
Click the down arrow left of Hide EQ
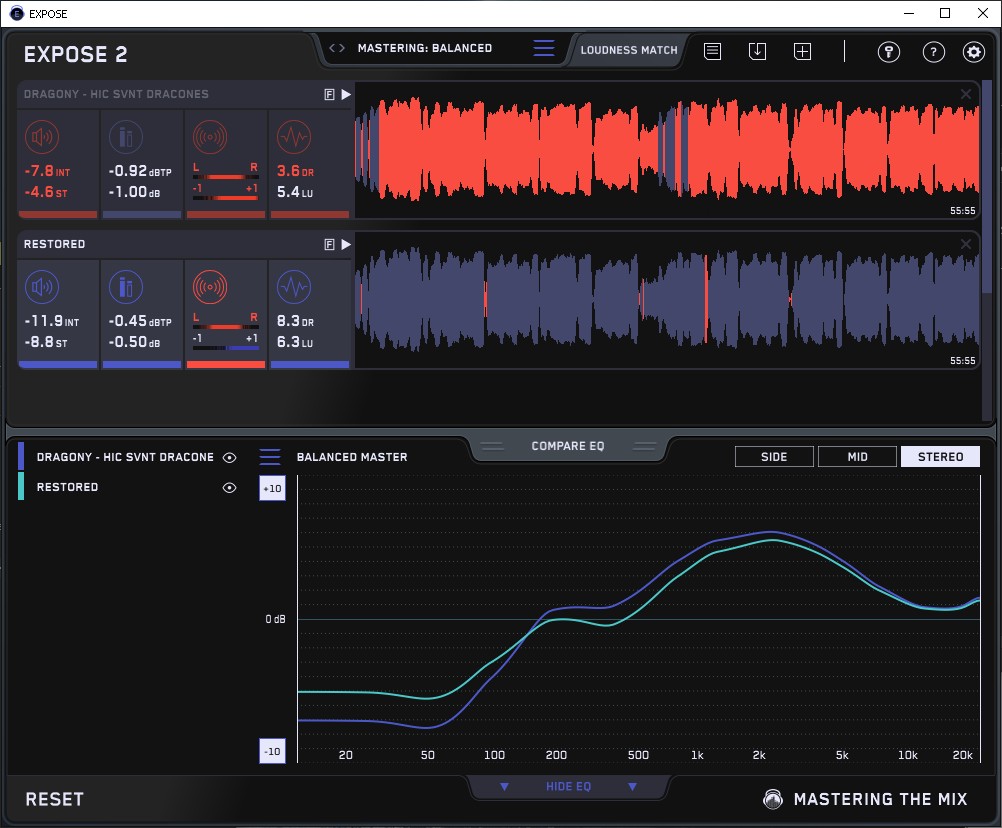pyautogui.click(x=504, y=786)
